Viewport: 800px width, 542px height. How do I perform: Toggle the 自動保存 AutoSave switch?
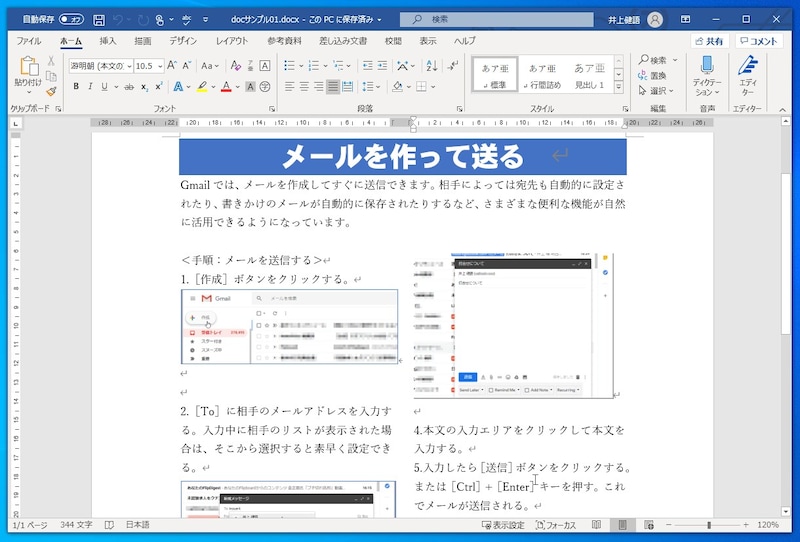coord(70,19)
